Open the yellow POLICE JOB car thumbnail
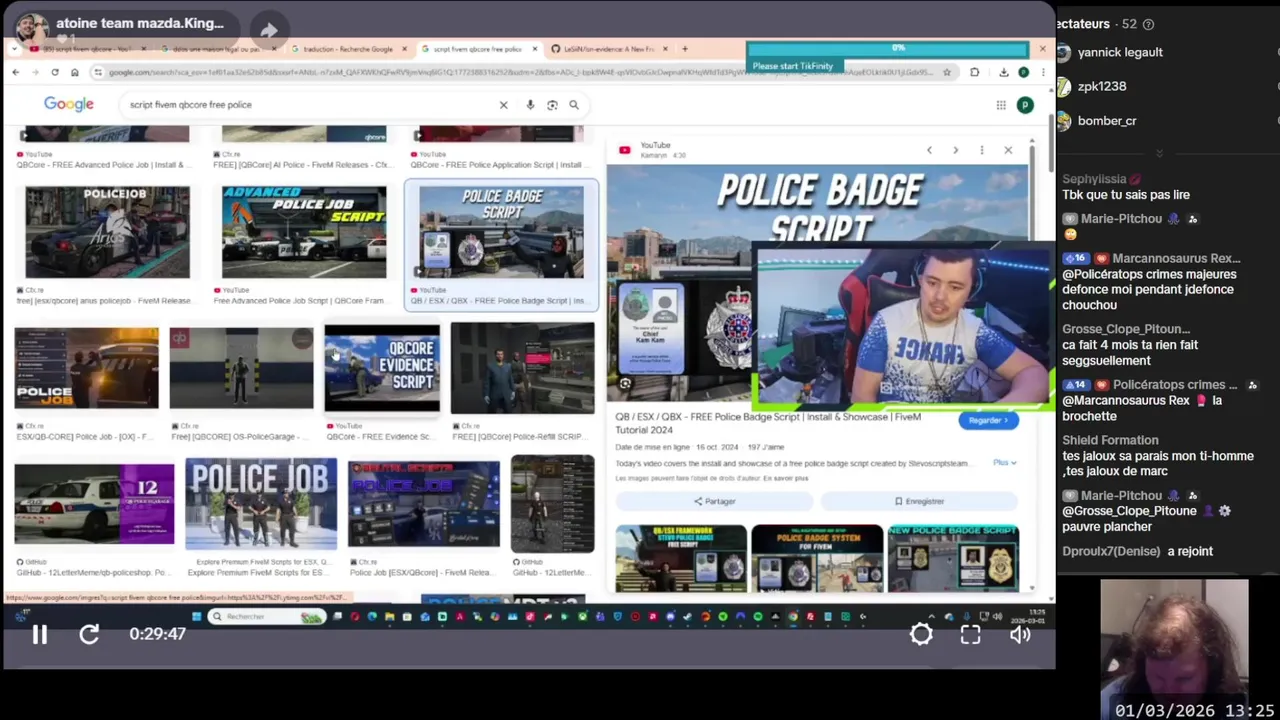The width and height of the screenshot is (1280, 720). click(x=86, y=368)
